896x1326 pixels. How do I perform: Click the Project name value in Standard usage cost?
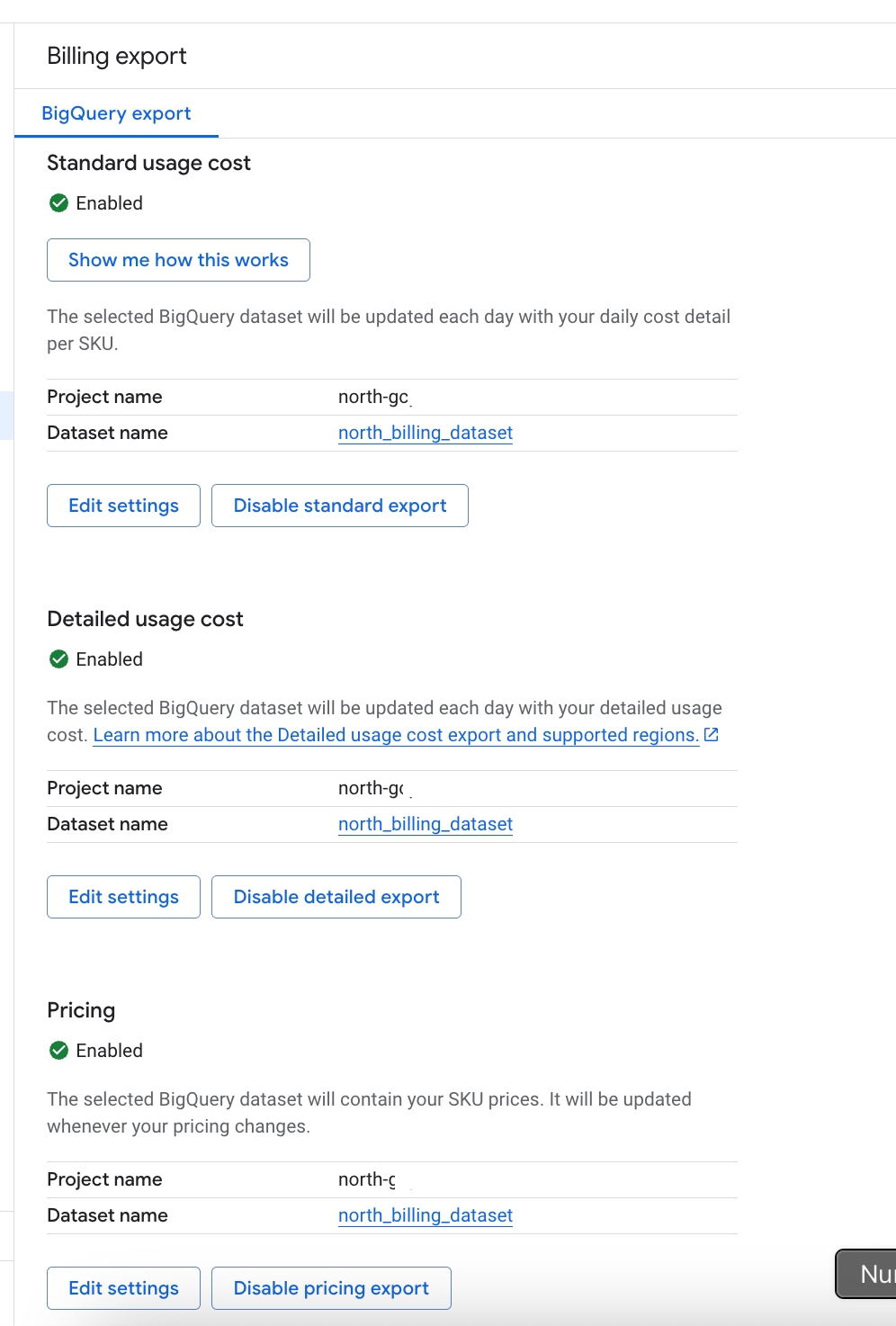pyautogui.click(x=373, y=397)
